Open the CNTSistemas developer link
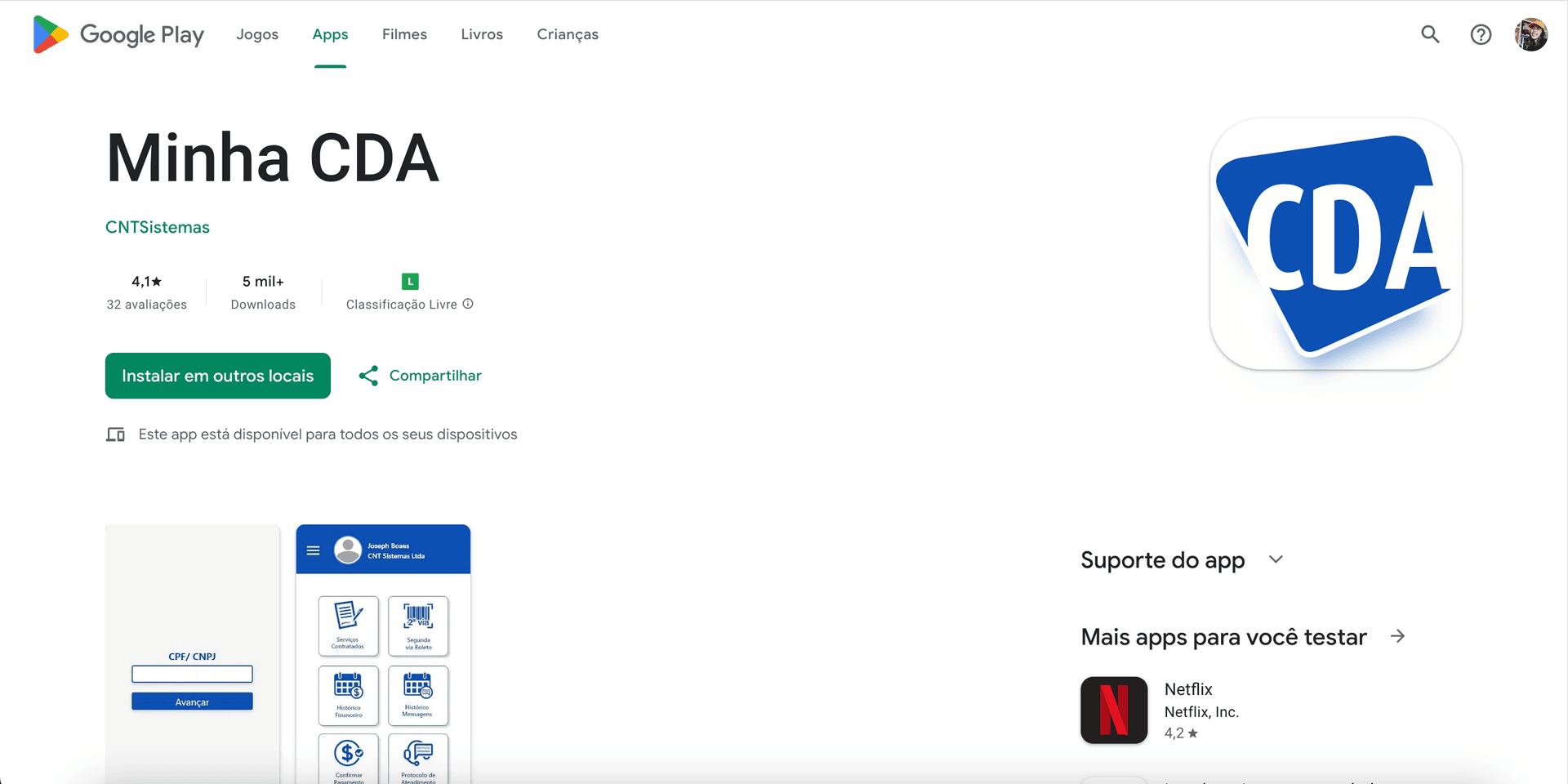1568x784 pixels. [x=158, y=227]
